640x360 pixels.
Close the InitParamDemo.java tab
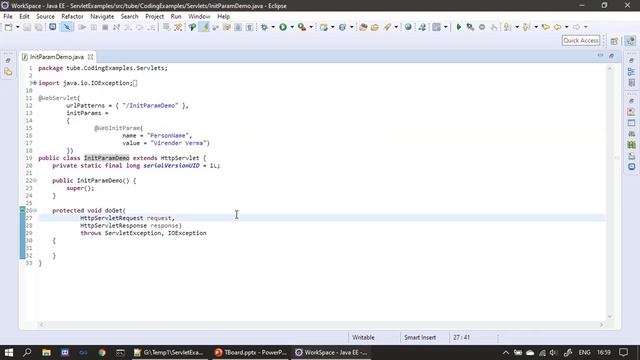(91, 57)
